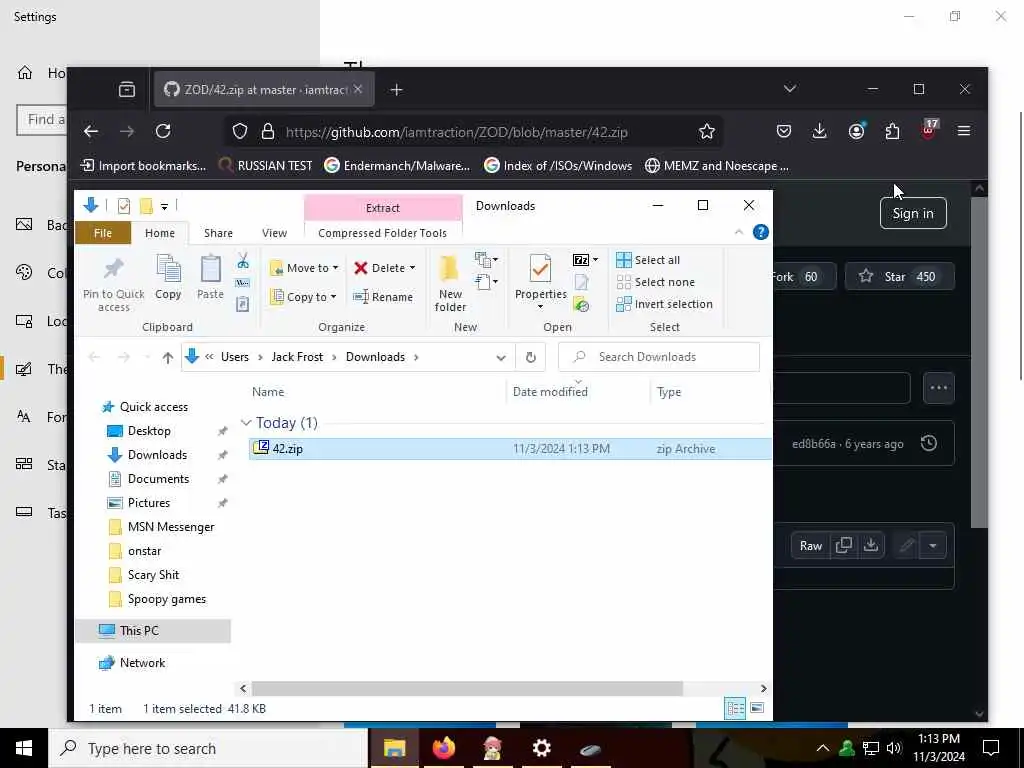1024x768 pixels.
Task: Open the Firefox tracking protection shield
Action: (240, 132)
